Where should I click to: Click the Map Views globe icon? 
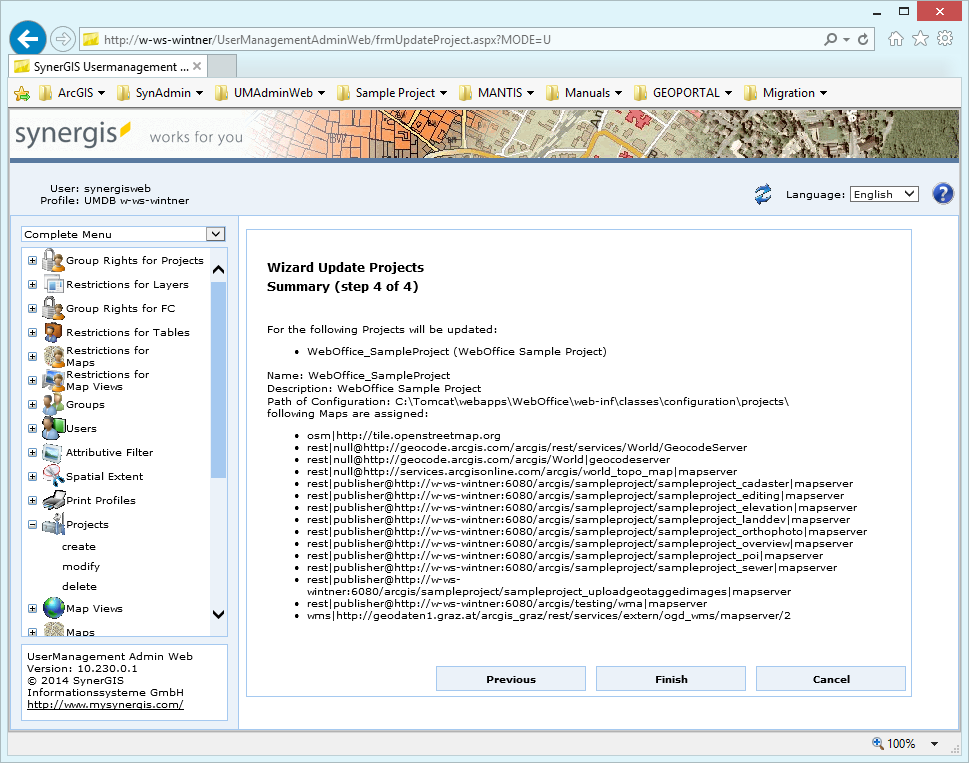pyautogui.click(x=53, y=608)
